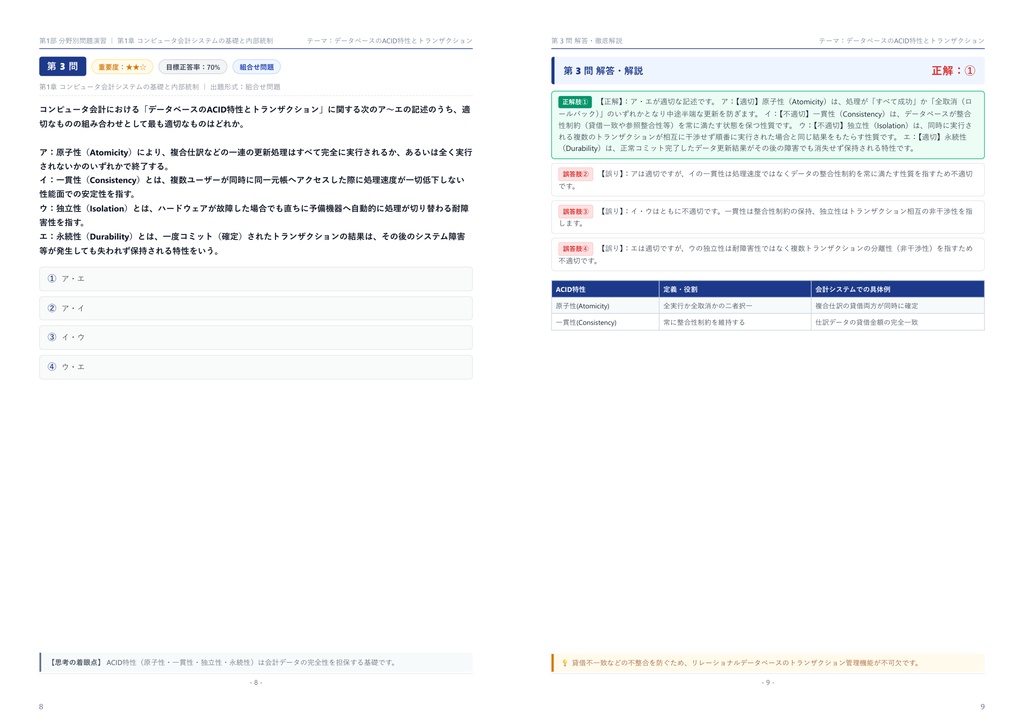Click the red 誤答肢③ label
The height and width of the screenshot is (724, 1024).
(x=575, y=212)
